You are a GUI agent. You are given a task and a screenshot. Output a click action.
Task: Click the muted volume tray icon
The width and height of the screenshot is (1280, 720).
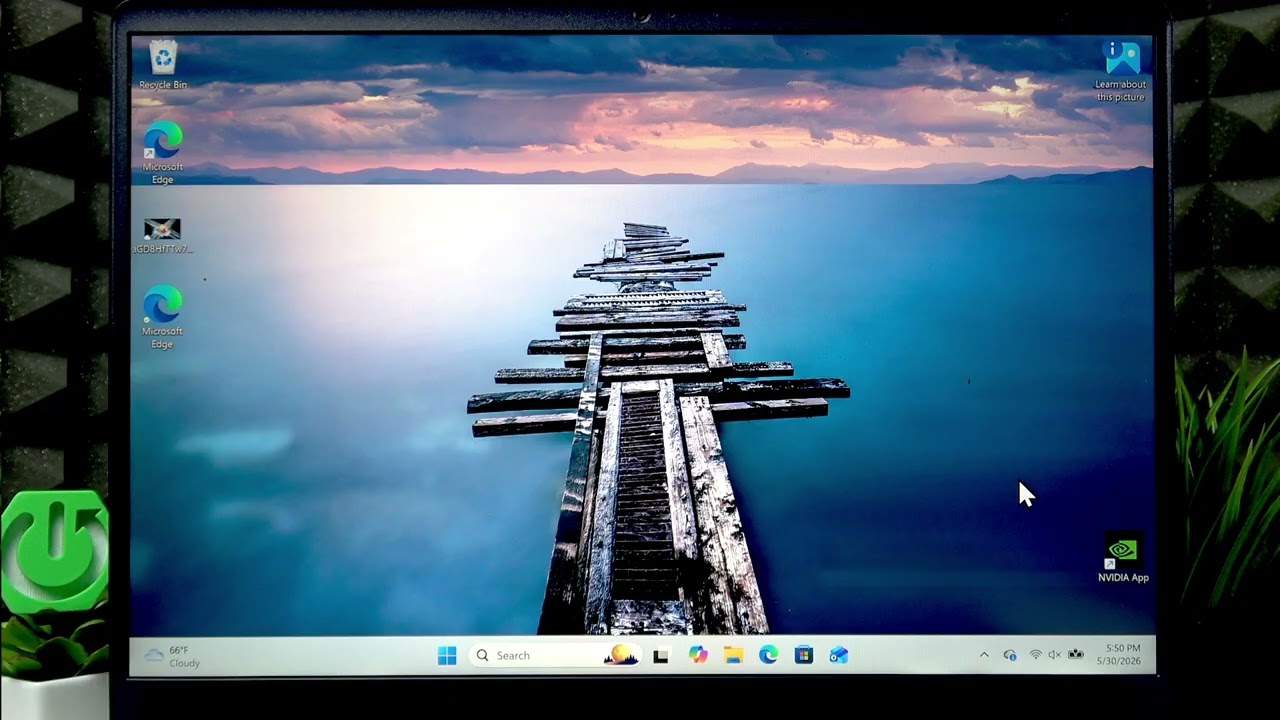coord(1054,655)
